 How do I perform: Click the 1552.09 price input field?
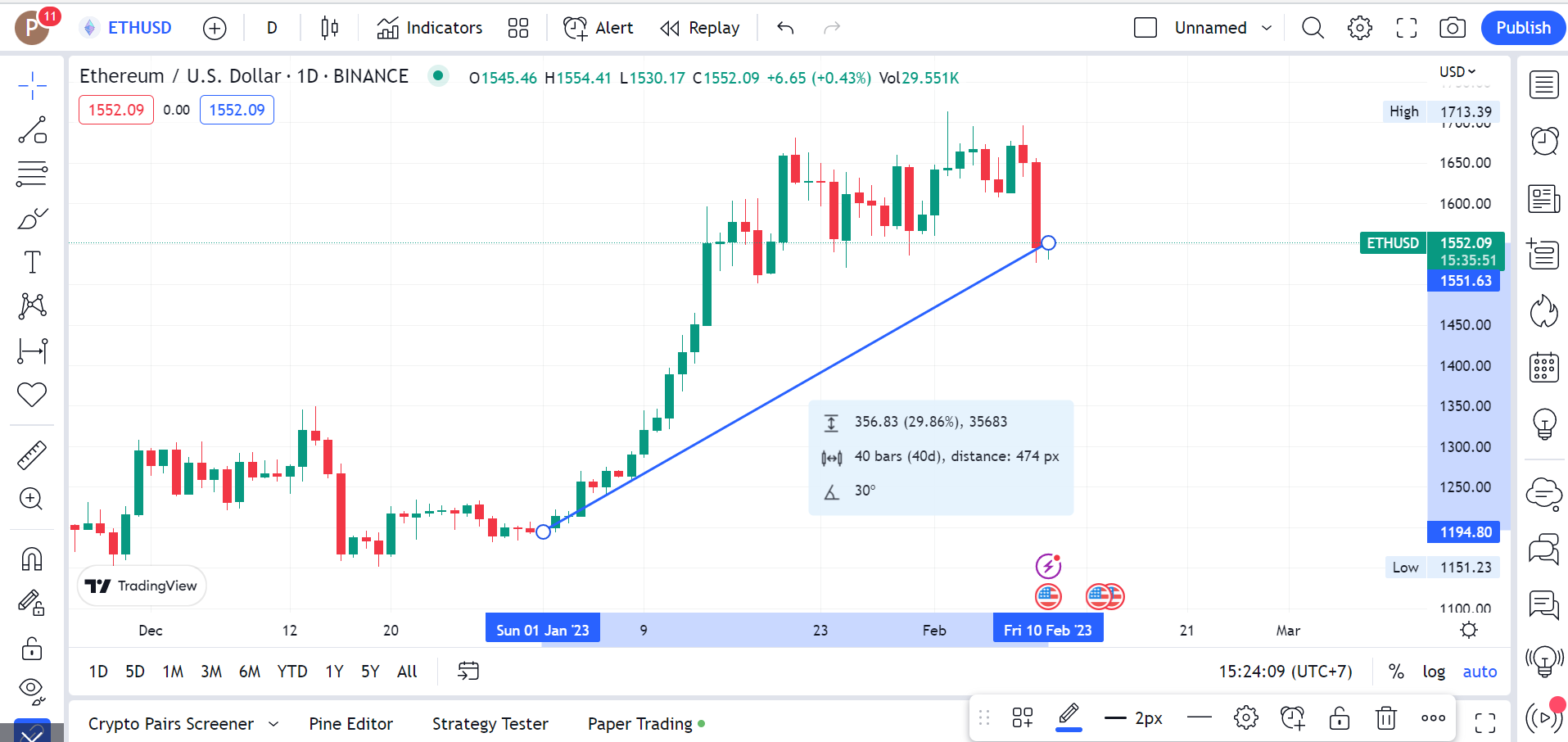point(237,109)
